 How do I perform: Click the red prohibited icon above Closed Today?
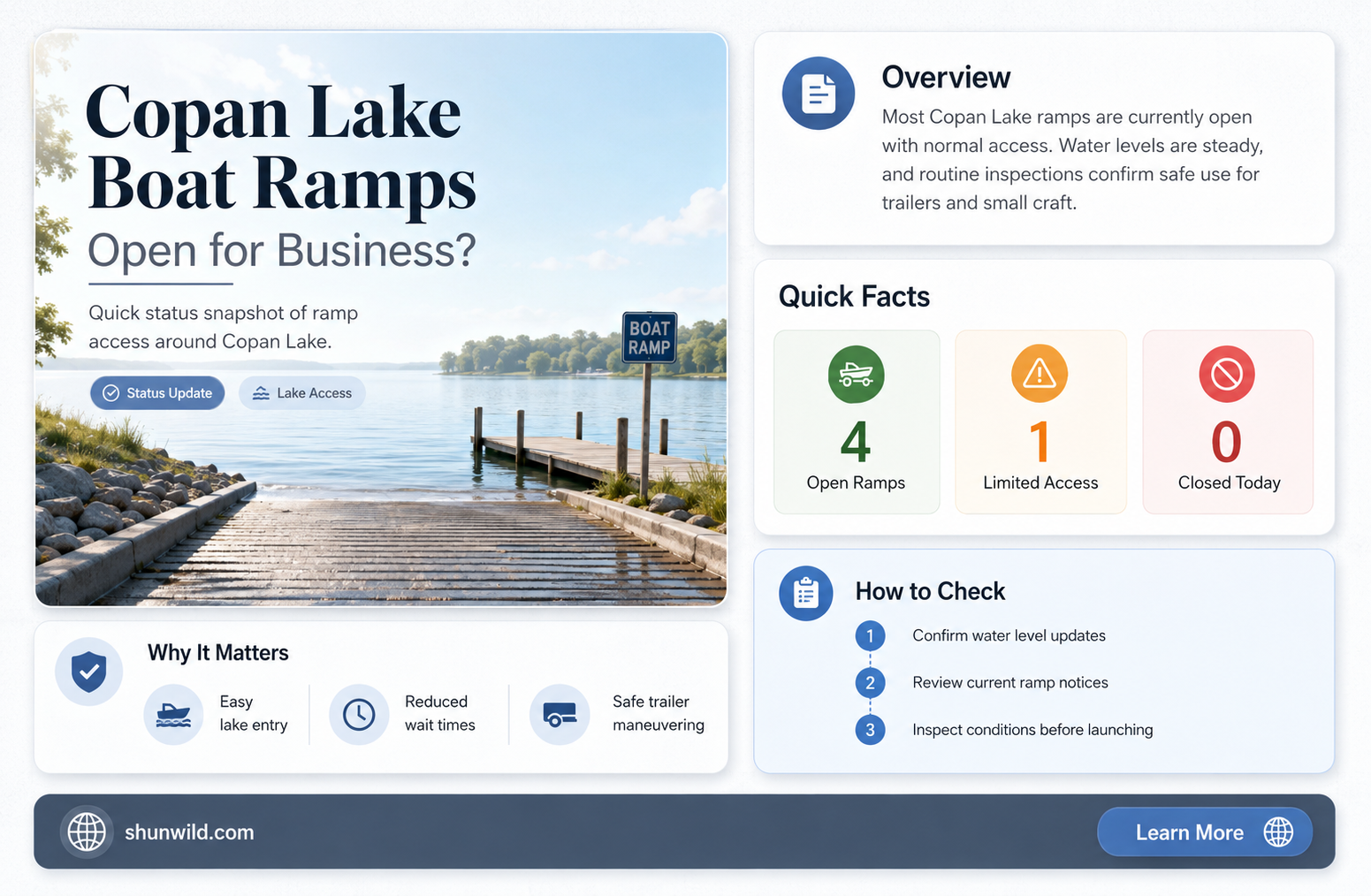click(1227, 375)
